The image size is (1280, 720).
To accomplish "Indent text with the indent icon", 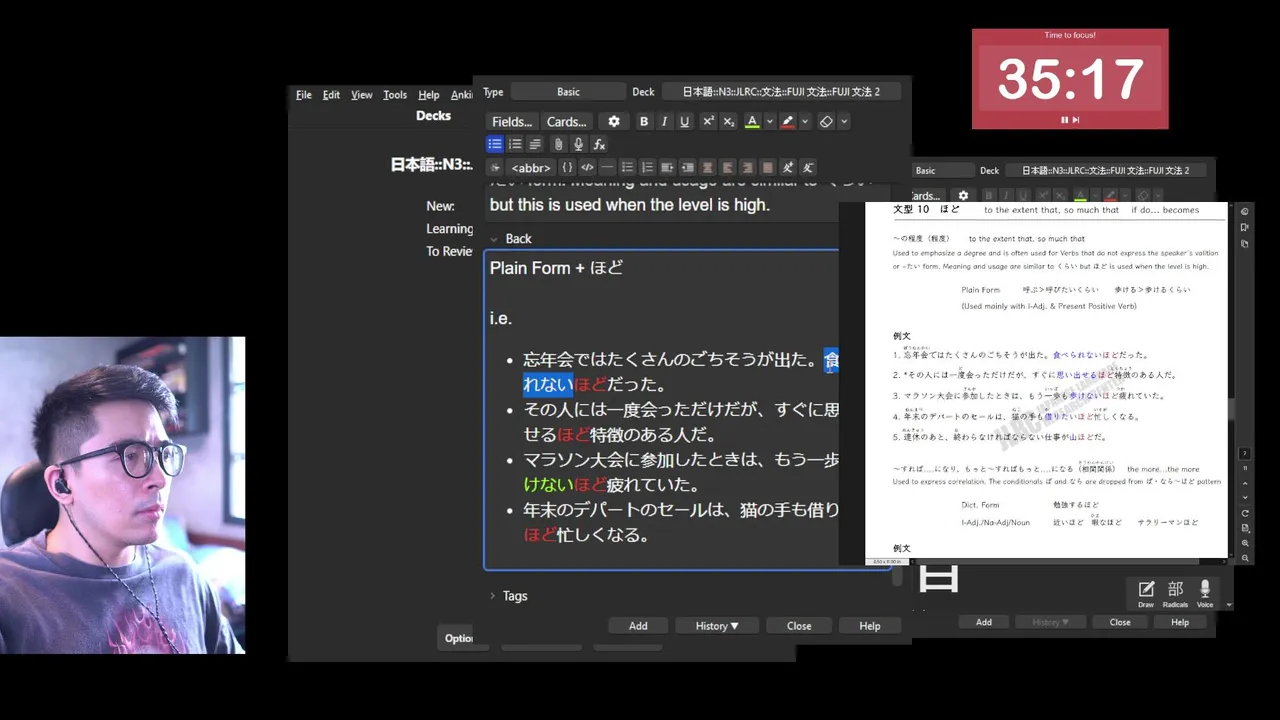I will 667,168.
